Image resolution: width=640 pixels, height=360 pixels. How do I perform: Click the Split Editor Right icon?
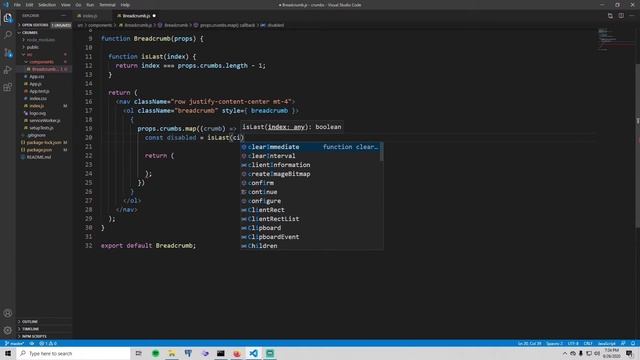621,16
